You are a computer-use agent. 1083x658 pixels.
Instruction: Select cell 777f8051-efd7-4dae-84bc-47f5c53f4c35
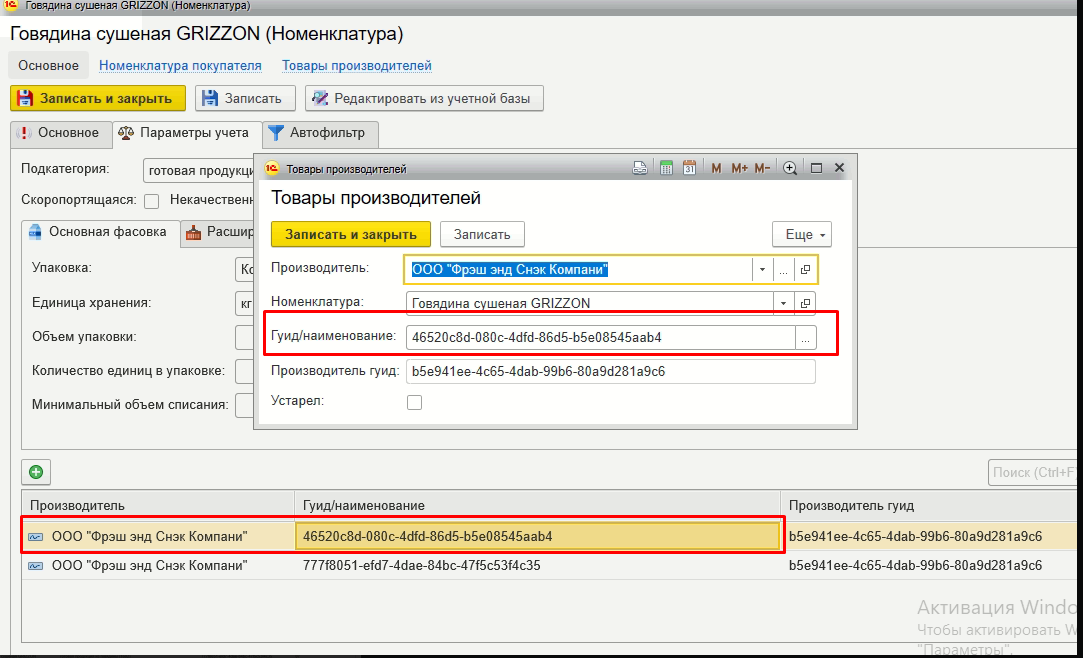click(x=537, y=565)
